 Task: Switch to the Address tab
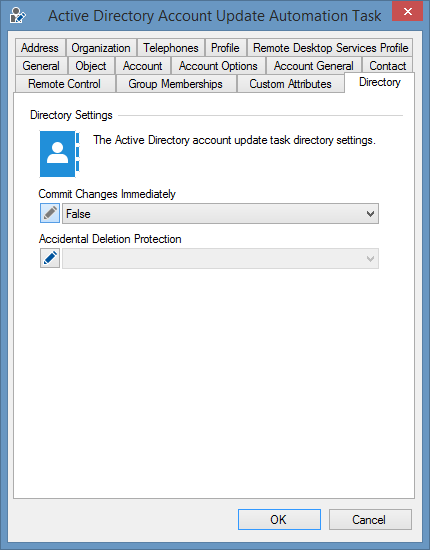[40, 48]
